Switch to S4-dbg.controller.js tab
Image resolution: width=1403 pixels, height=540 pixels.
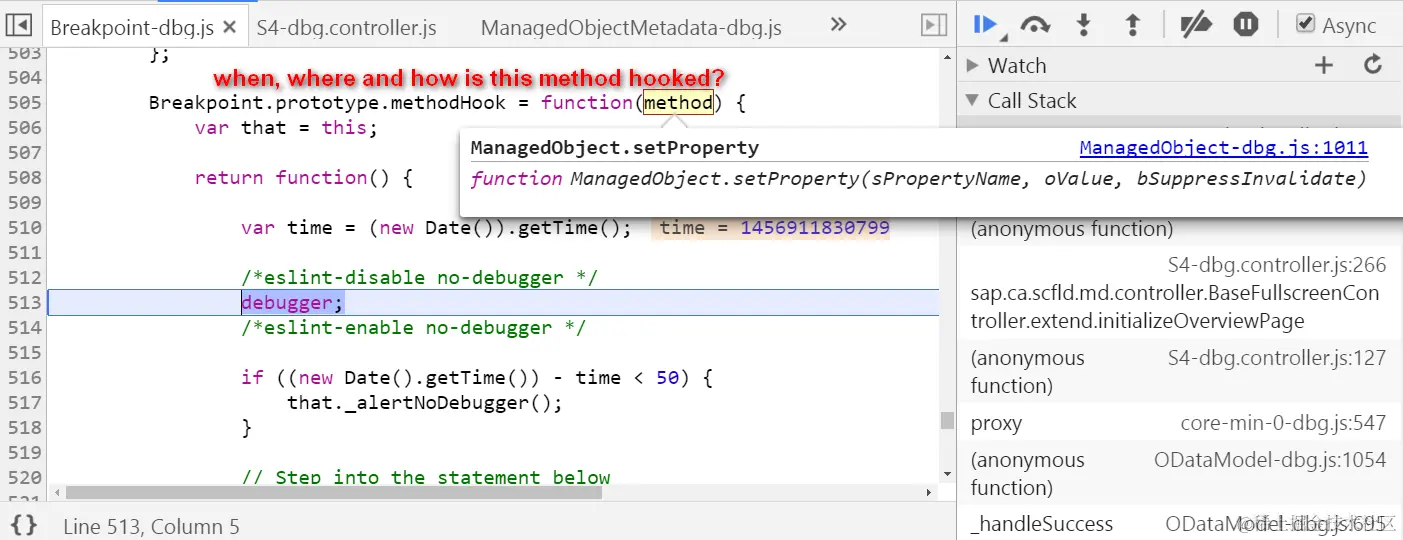[346, 27]
